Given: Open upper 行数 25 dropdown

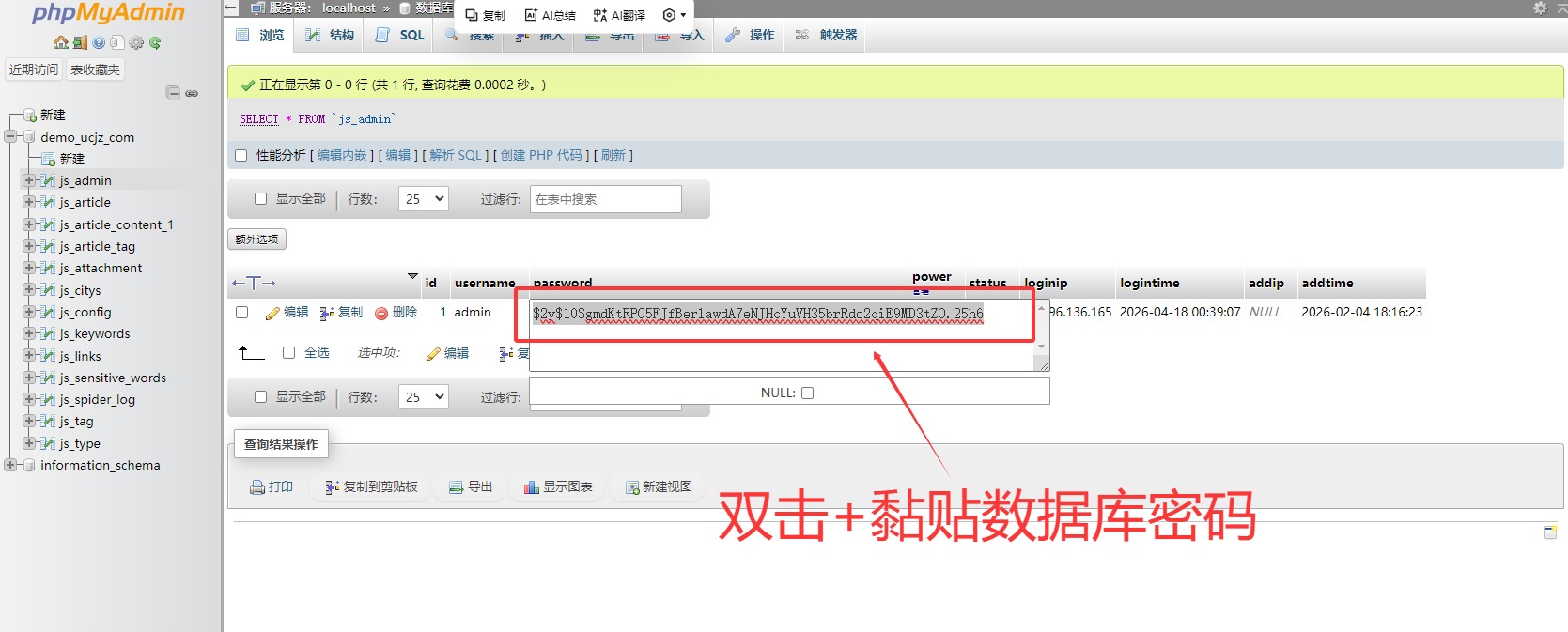Looking at the screenshot, I should pyautogui.click(x=423, y=199).
